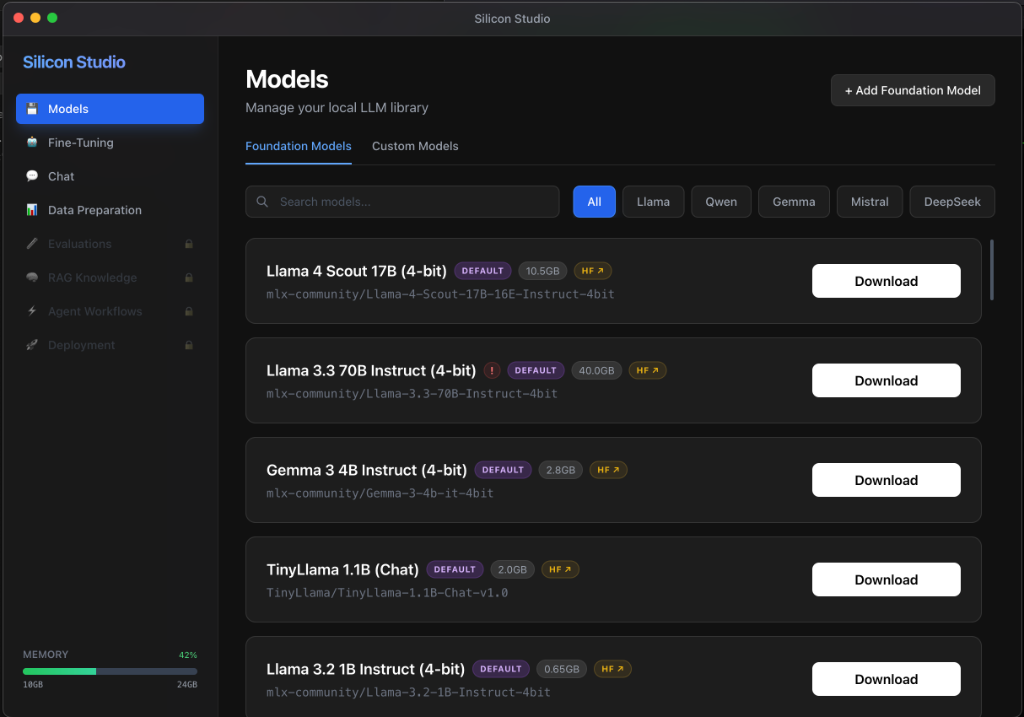
Task: Open Data Preparation in sidebar
Action: 110,210
